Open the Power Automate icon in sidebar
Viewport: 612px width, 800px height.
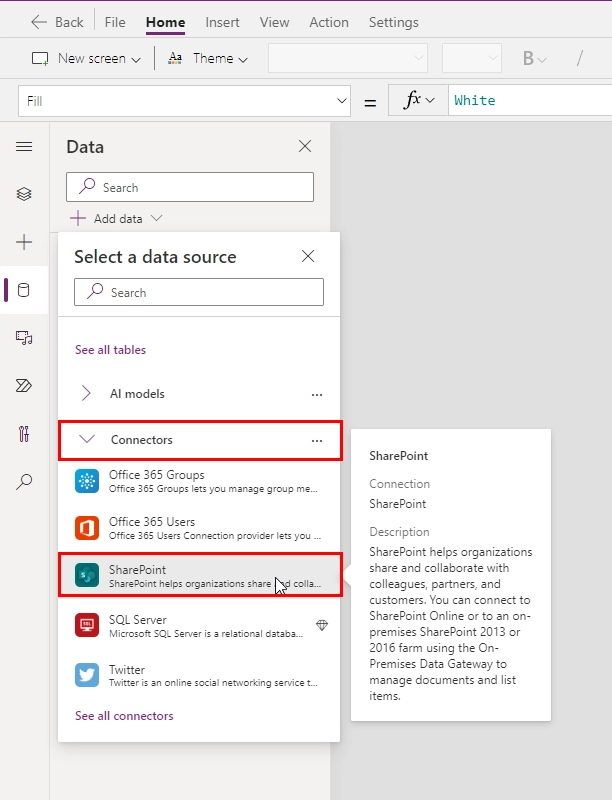coord(24,386)
